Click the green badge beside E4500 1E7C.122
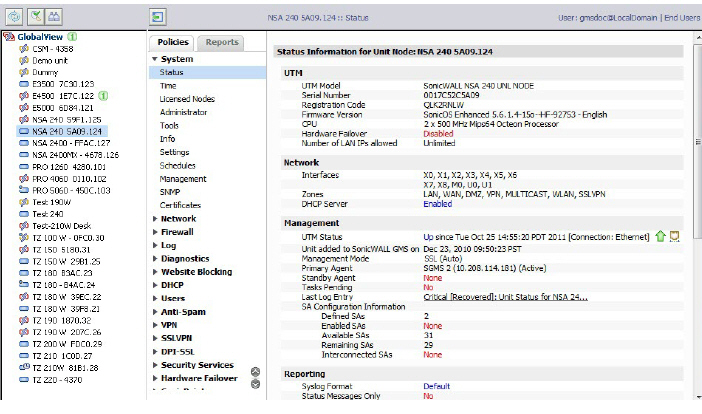 103,96
